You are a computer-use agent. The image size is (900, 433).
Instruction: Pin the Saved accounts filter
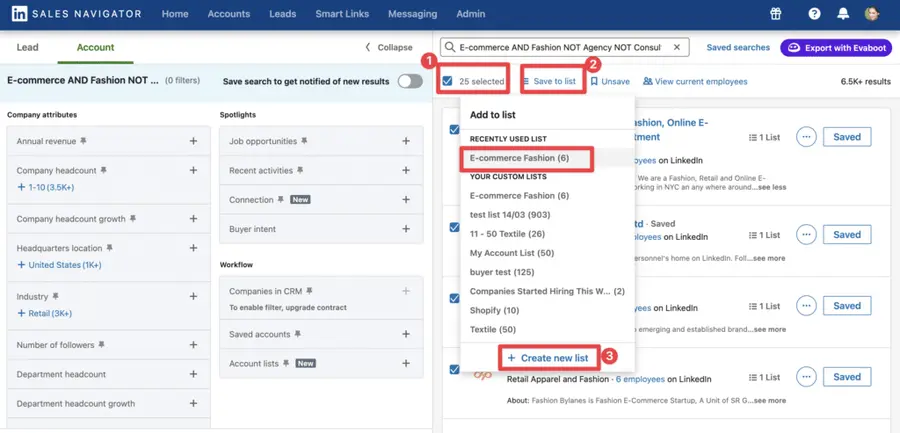click(297, 334)
